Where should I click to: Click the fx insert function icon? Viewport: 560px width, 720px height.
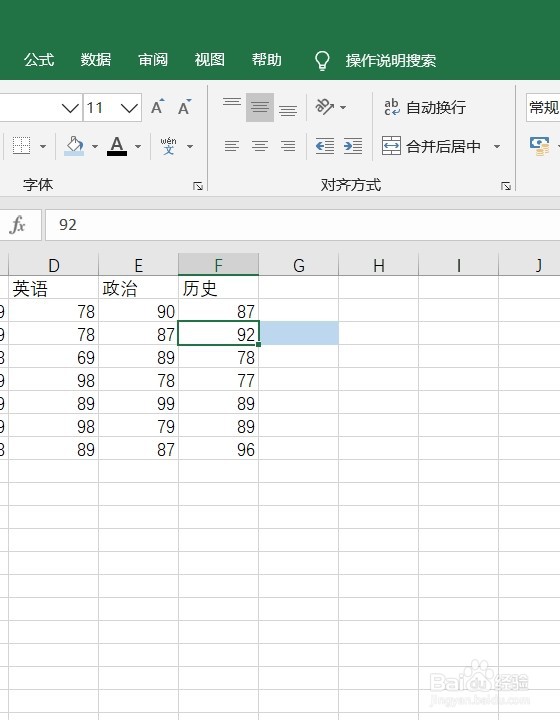tap(17, 225)
